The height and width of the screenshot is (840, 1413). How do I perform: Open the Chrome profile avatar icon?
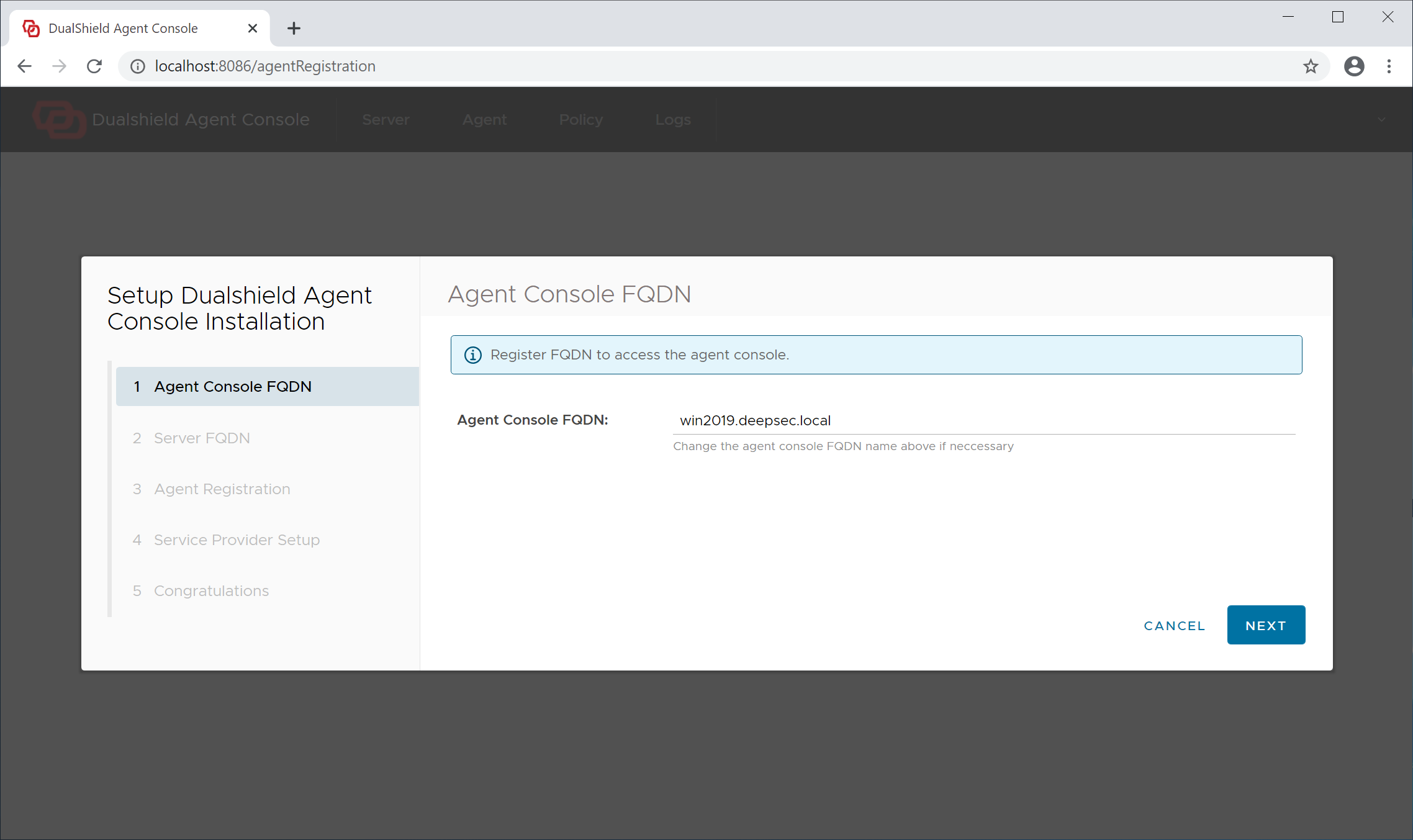(1354, 66)
